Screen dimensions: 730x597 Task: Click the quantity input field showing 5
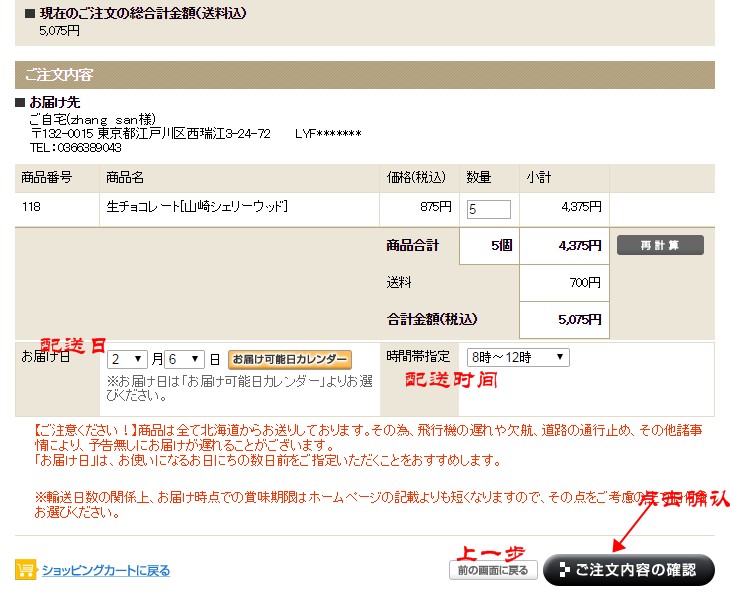pos(488,209)
